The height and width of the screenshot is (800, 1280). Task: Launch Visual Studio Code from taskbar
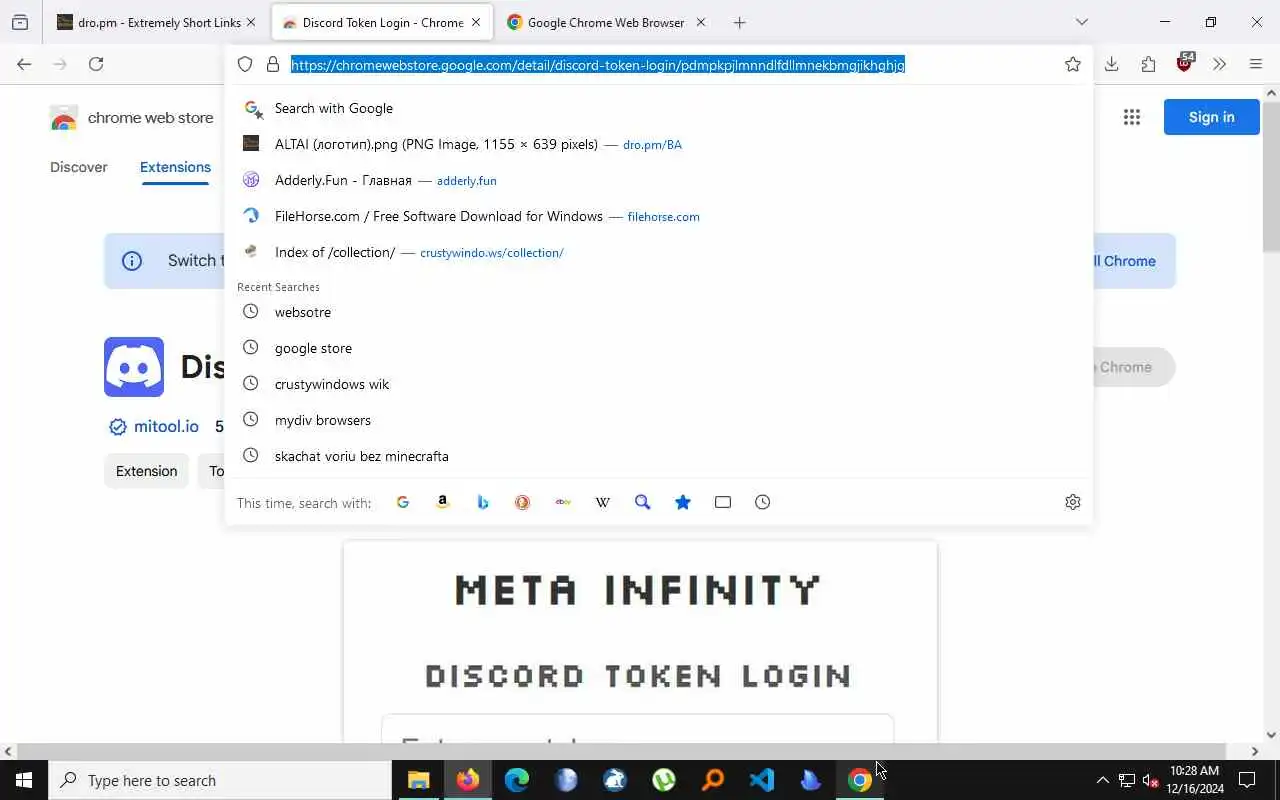(762, 780)
